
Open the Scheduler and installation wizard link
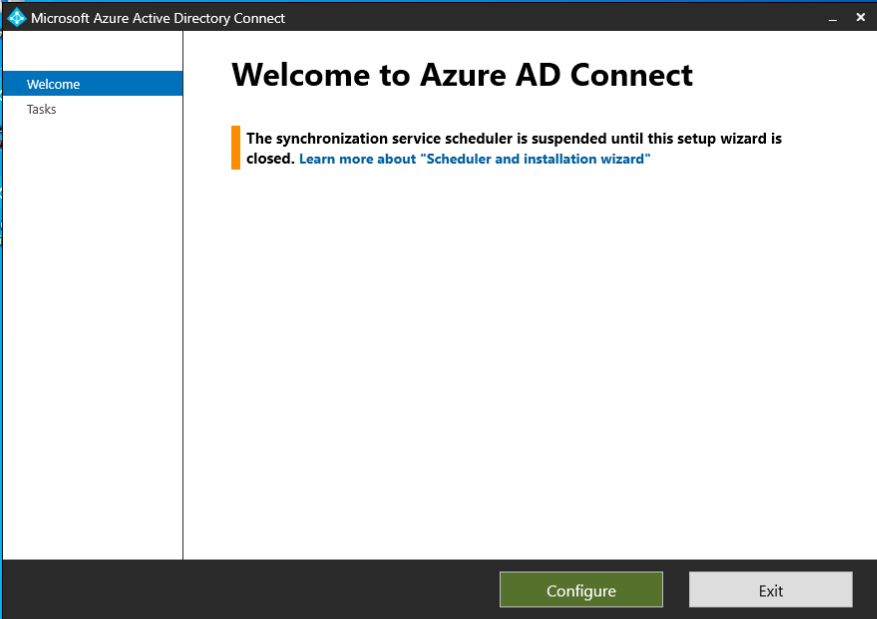click(x=475, y=159)
